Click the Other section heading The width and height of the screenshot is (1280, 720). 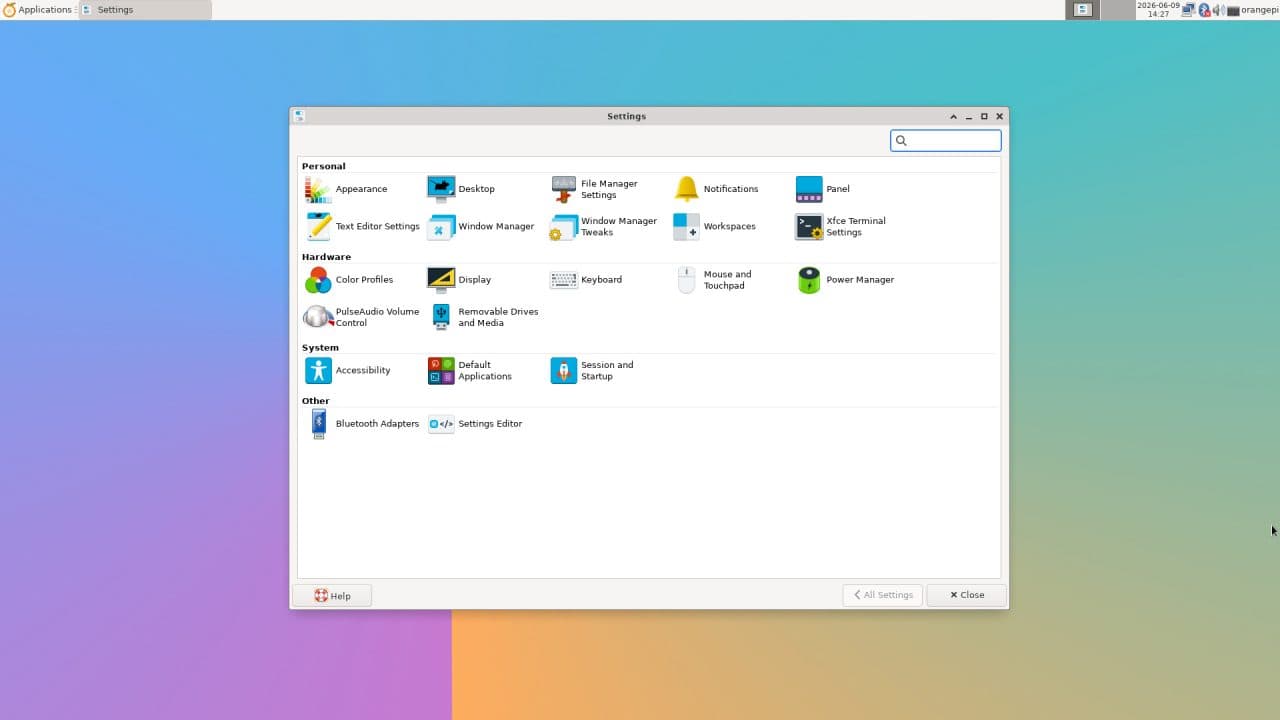tap(316, 401)
